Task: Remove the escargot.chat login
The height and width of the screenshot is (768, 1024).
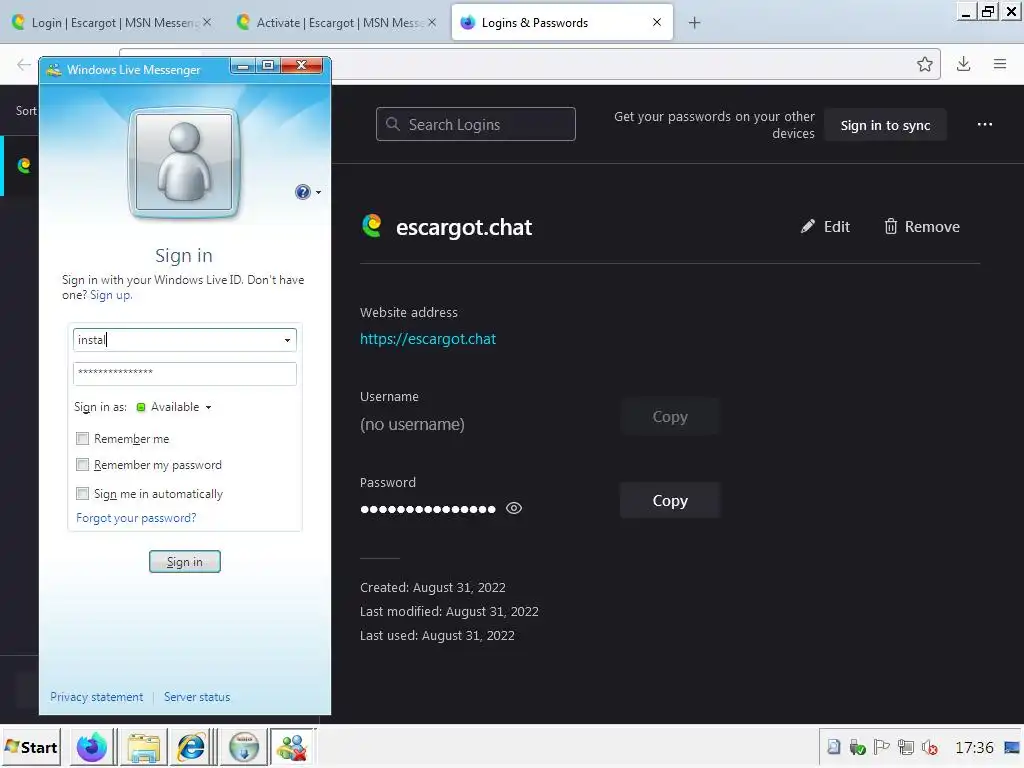Action: coord(921,227)
